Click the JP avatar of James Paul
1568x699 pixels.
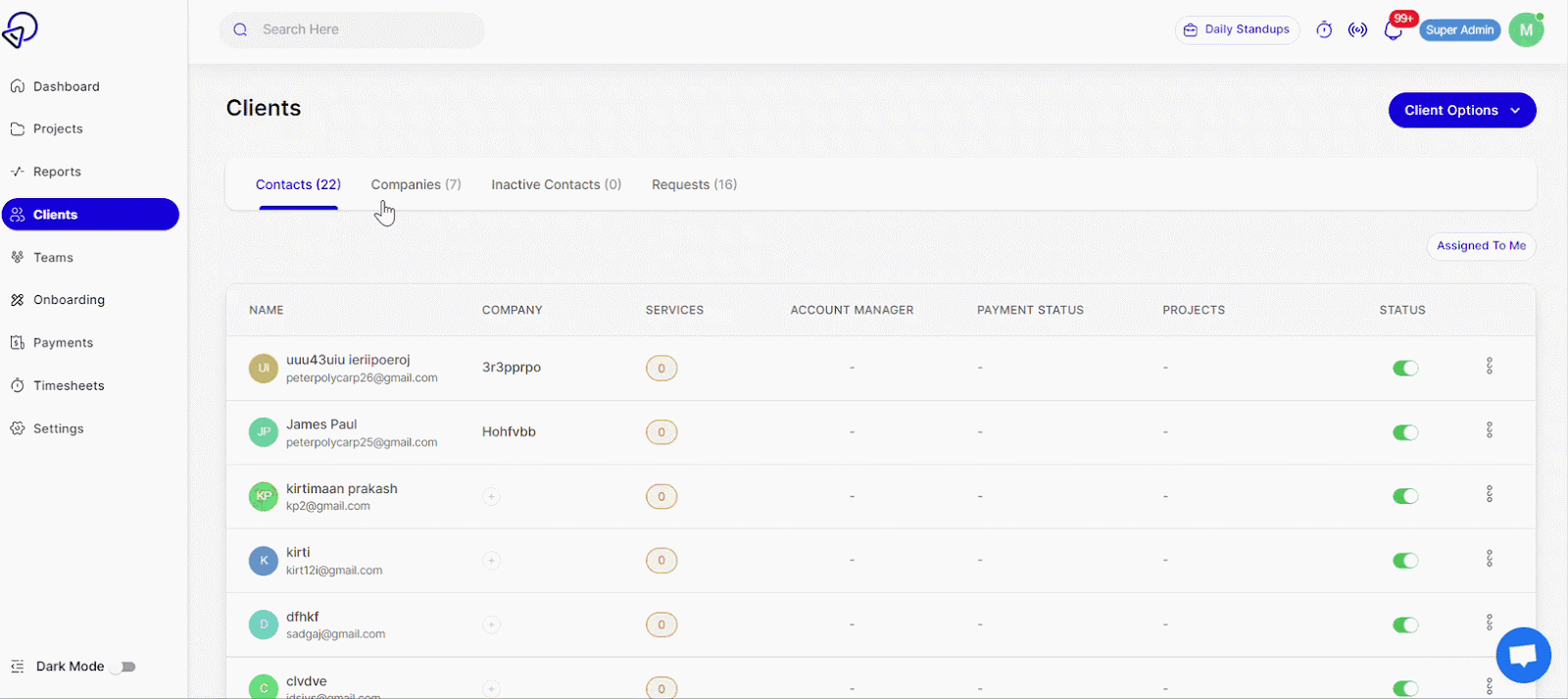[263, 432]
